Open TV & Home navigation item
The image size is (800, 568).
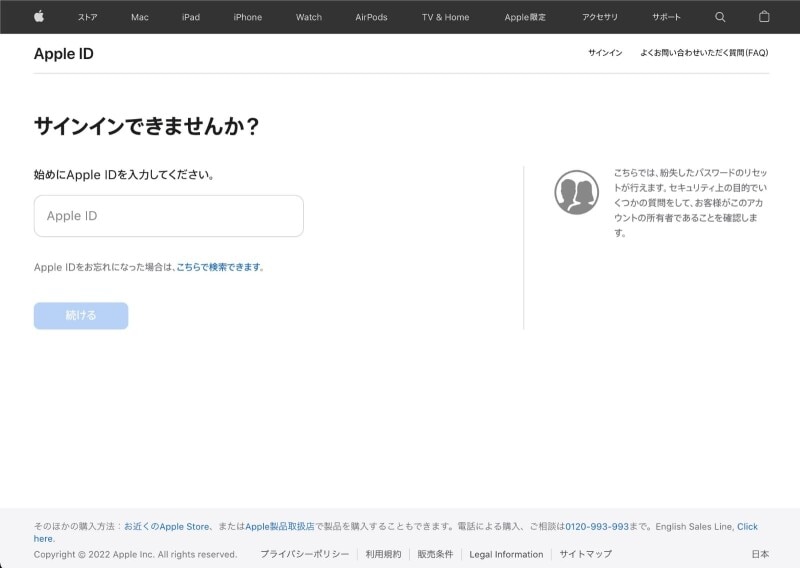coord(445,17)
